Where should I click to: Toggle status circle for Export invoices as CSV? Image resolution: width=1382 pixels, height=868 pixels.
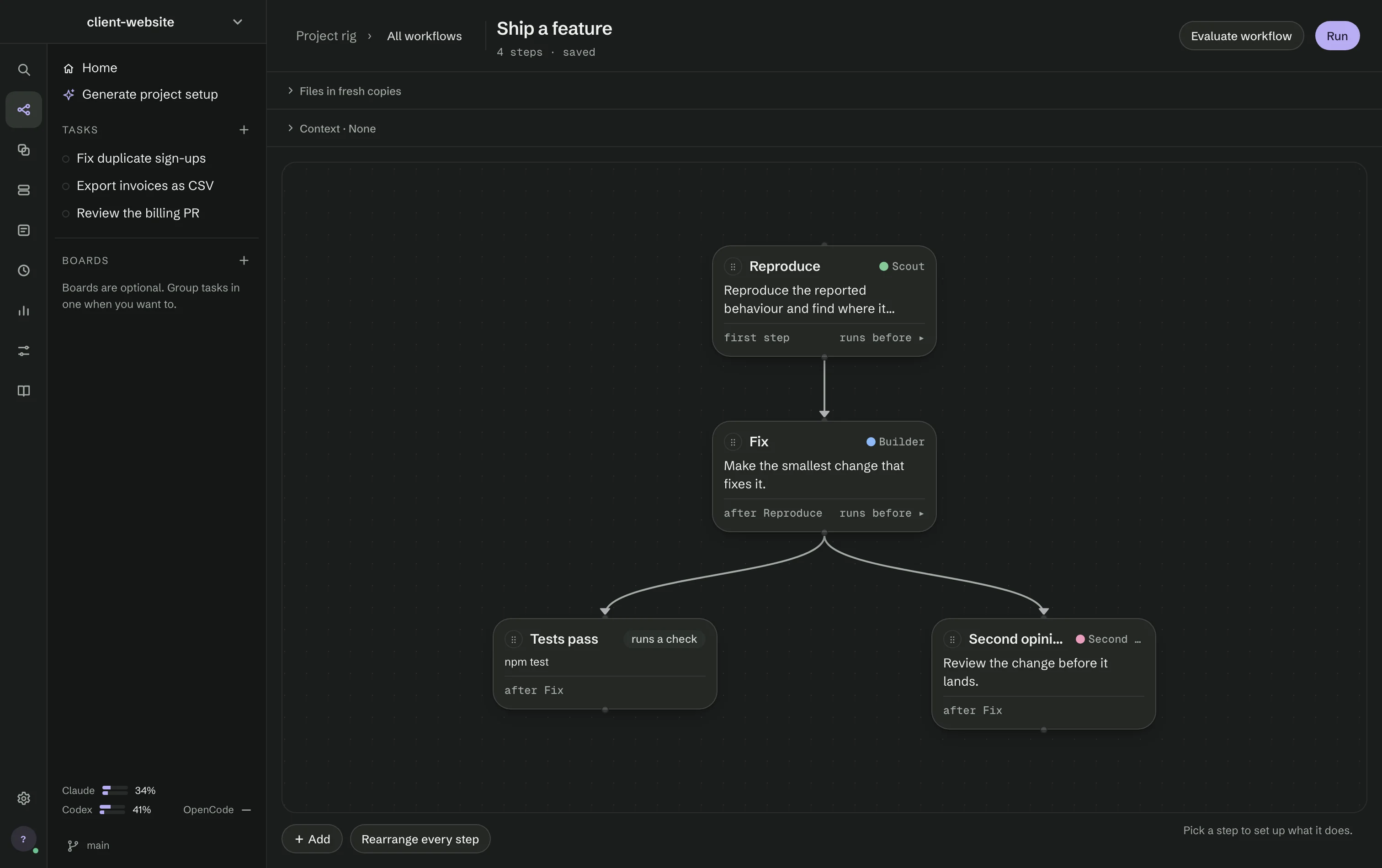click(x=66, y=186)
